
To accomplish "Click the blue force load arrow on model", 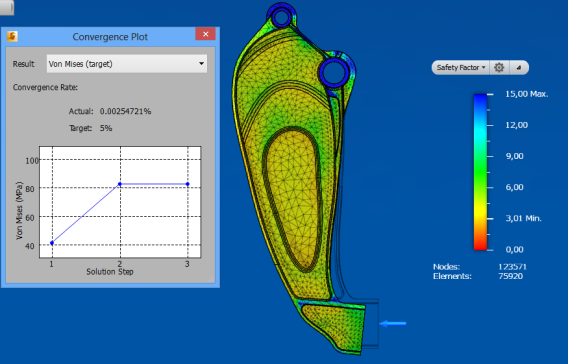I will [x=393, y=323].
